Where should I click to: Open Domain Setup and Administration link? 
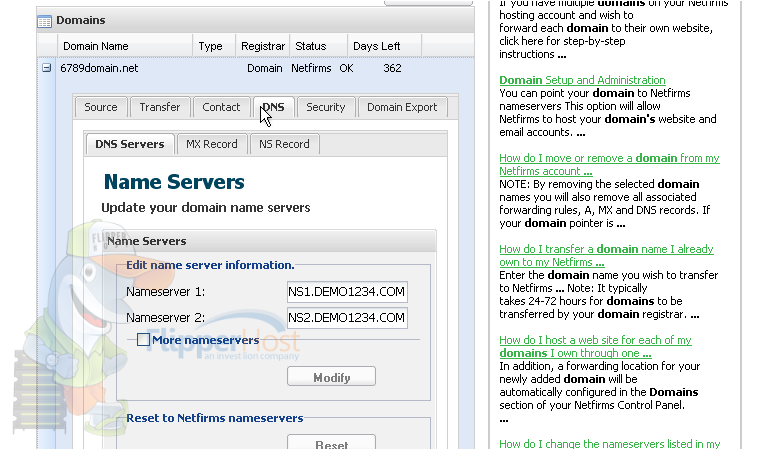click(582, 80)
